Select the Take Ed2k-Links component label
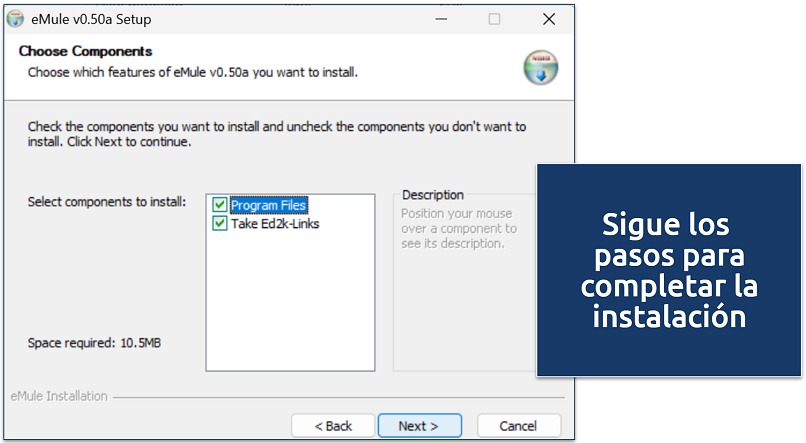806x443 pixels. (275, 224)
